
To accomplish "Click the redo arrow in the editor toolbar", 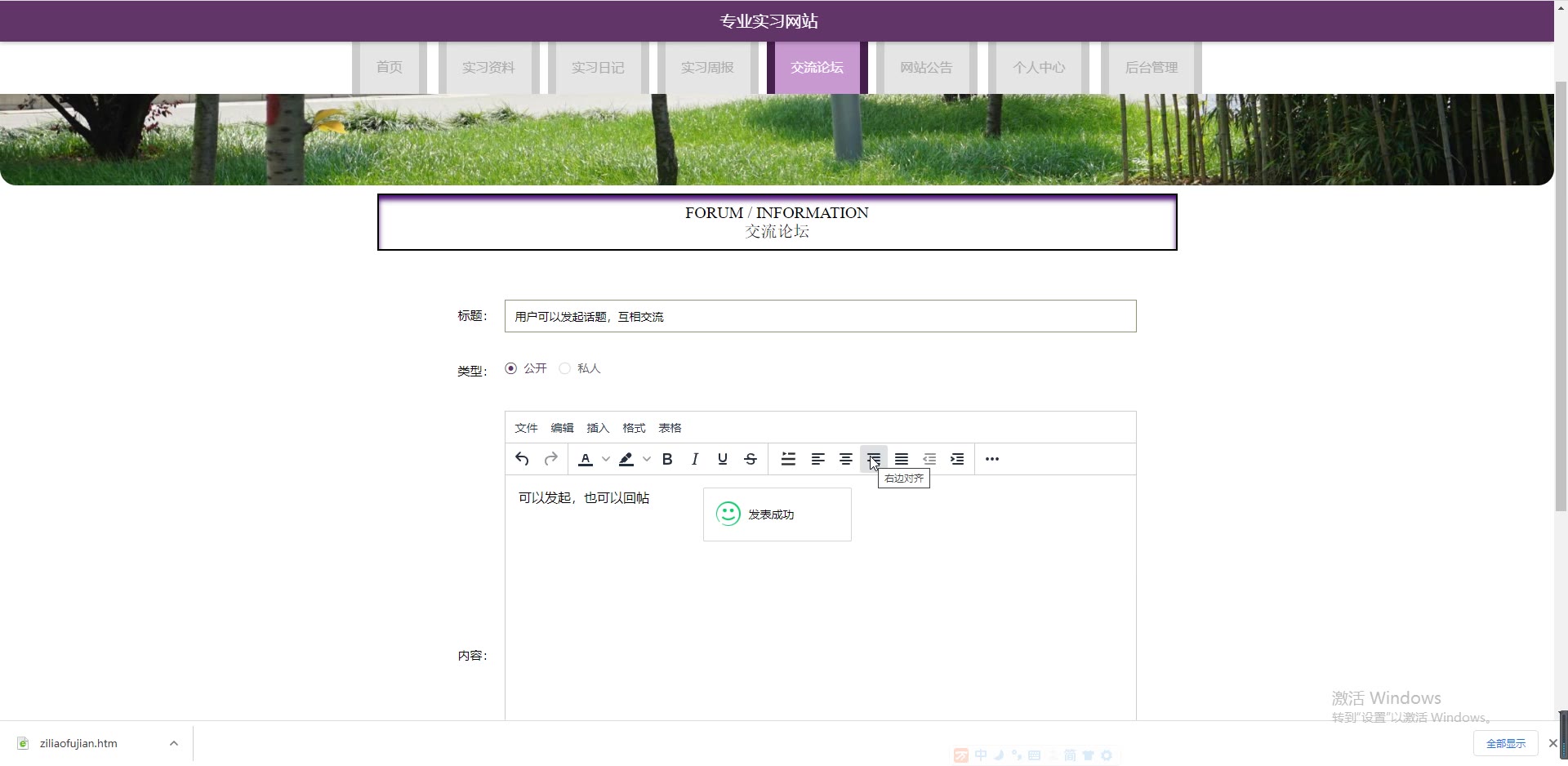I will pyautogui.click(x=550, y=459).
